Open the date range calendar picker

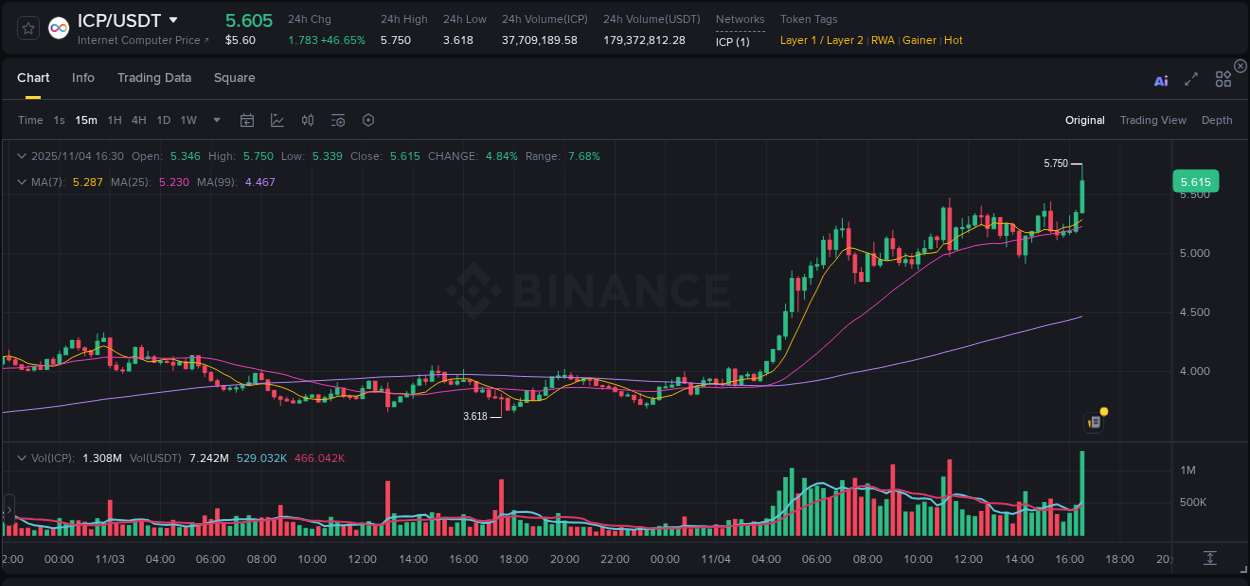(247, 120)
